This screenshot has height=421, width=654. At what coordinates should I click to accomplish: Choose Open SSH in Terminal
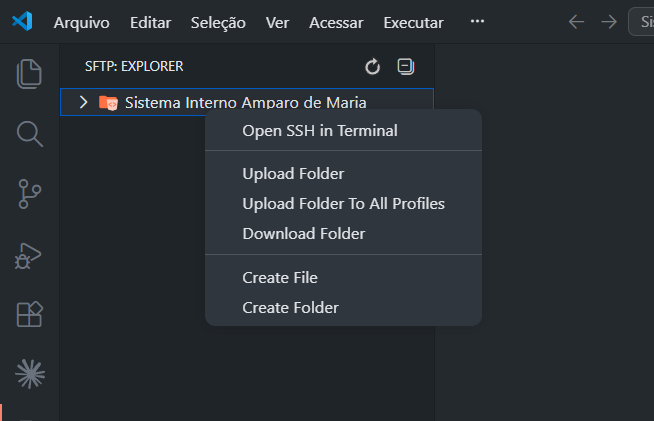(343, 131)
